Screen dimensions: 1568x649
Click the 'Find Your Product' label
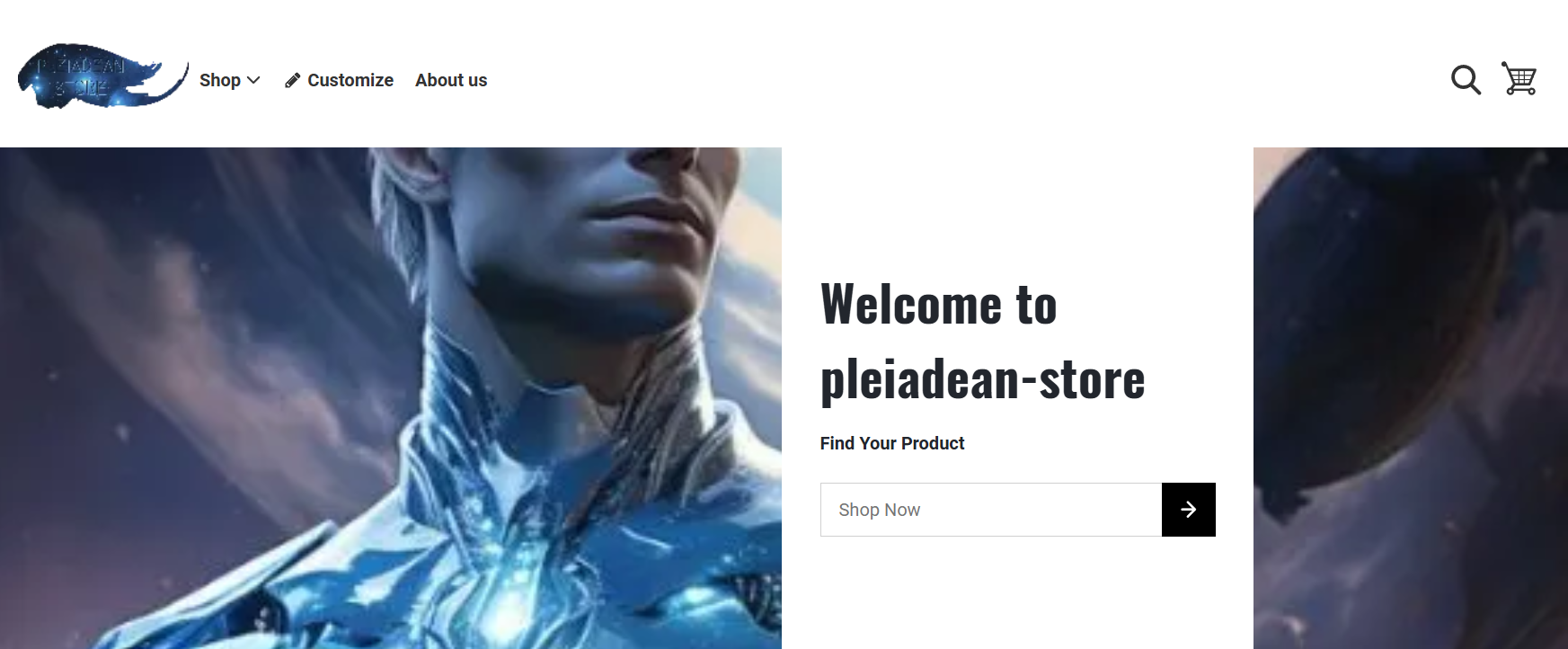point(892,443)
